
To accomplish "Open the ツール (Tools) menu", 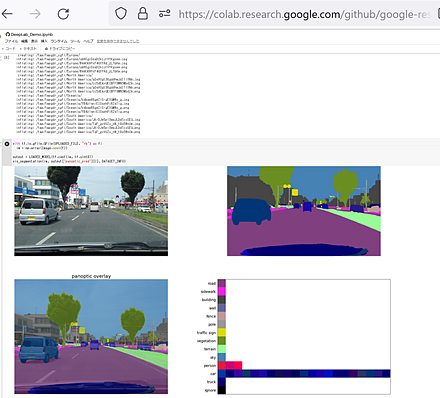I will [x=75, y=41].
